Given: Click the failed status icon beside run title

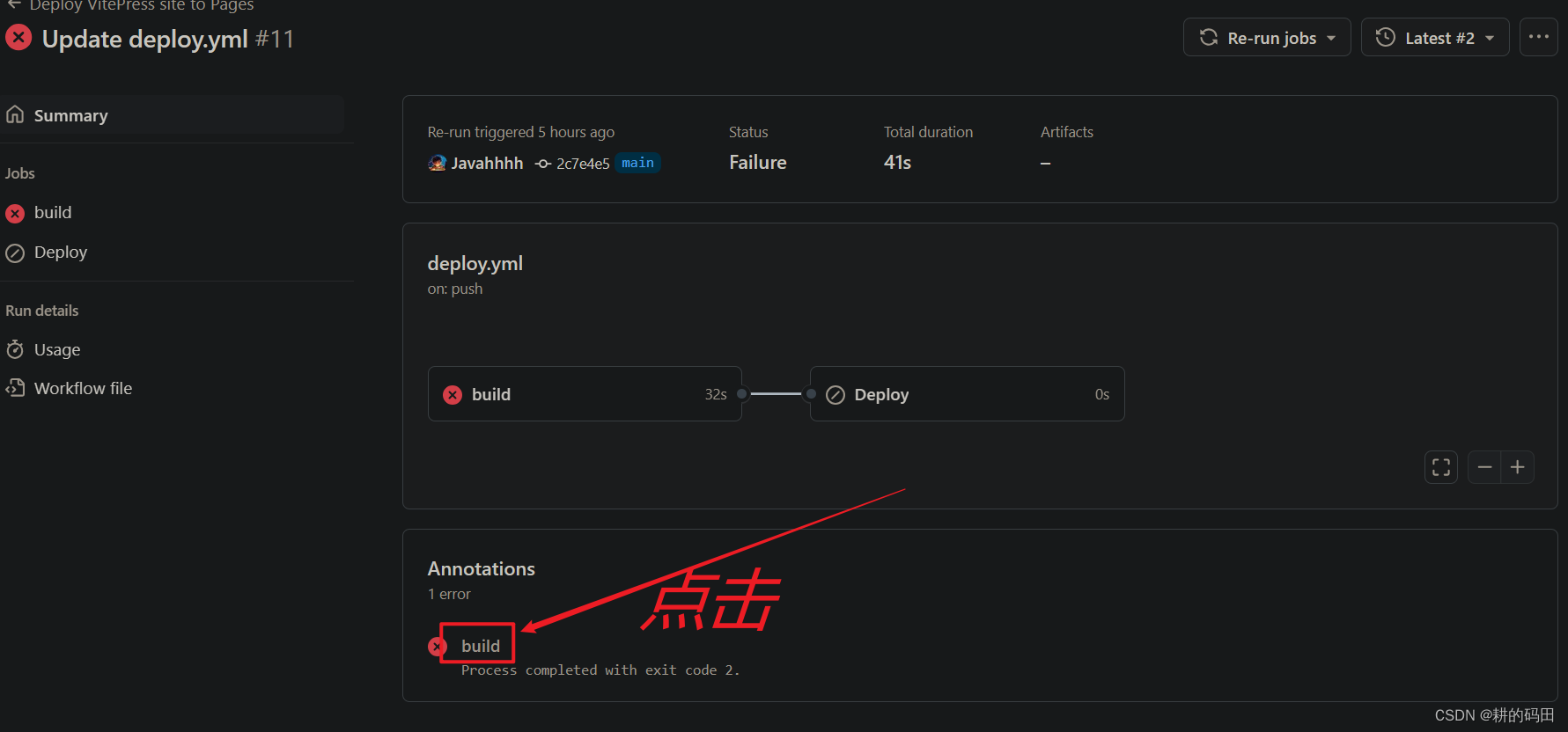Looking at the screenshot, I should 18,38.
